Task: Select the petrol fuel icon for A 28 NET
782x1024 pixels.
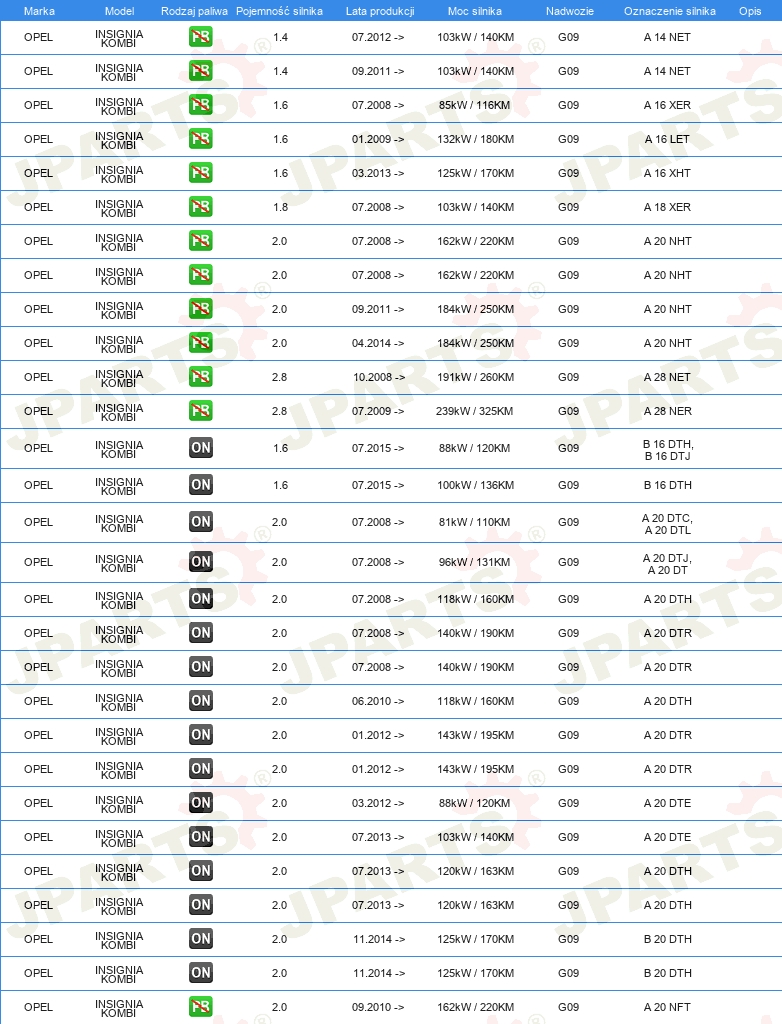Action: (x=201, y=377)
